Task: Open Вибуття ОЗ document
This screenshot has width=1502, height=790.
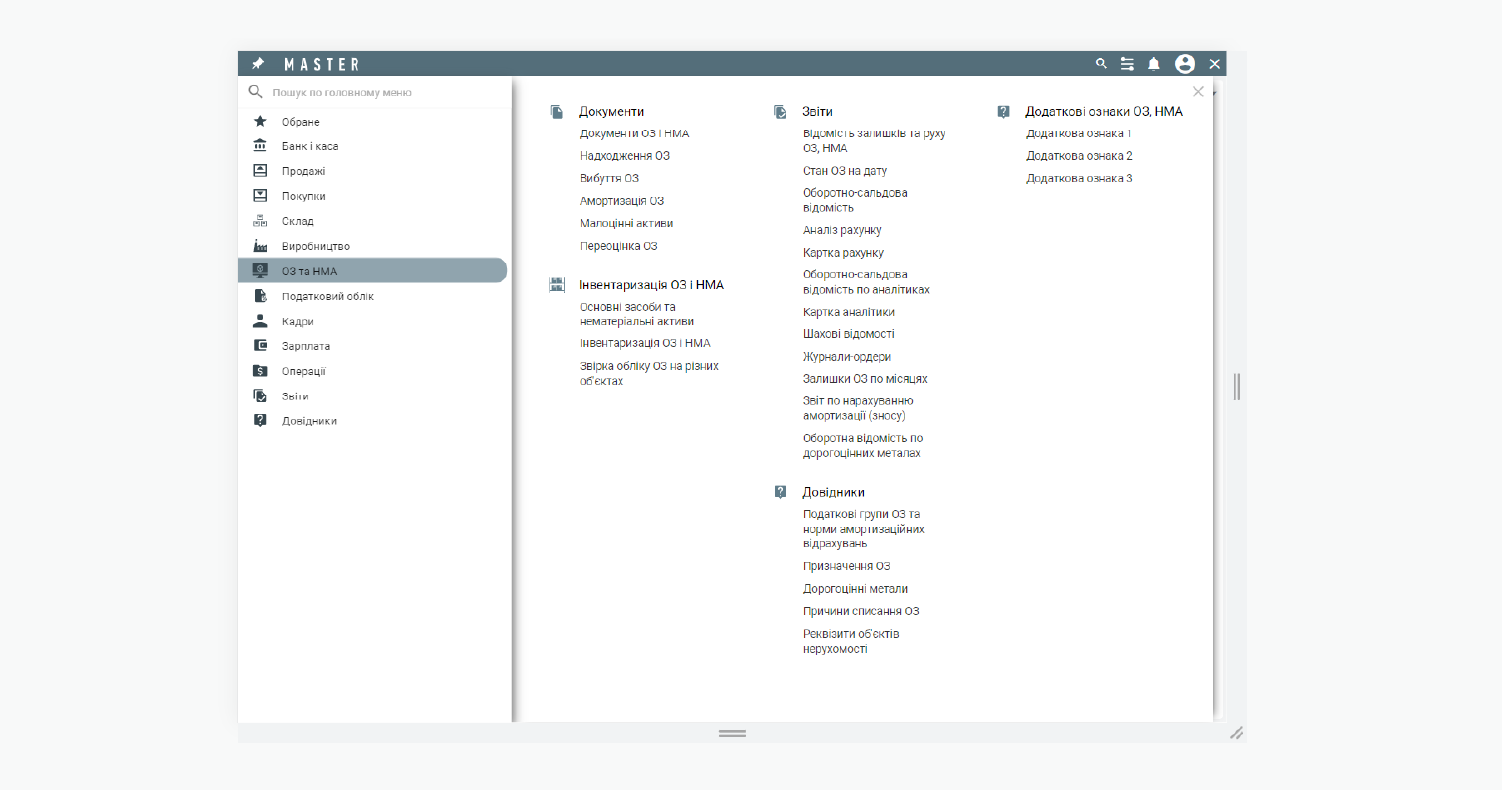Action: (x=609, y=178)
